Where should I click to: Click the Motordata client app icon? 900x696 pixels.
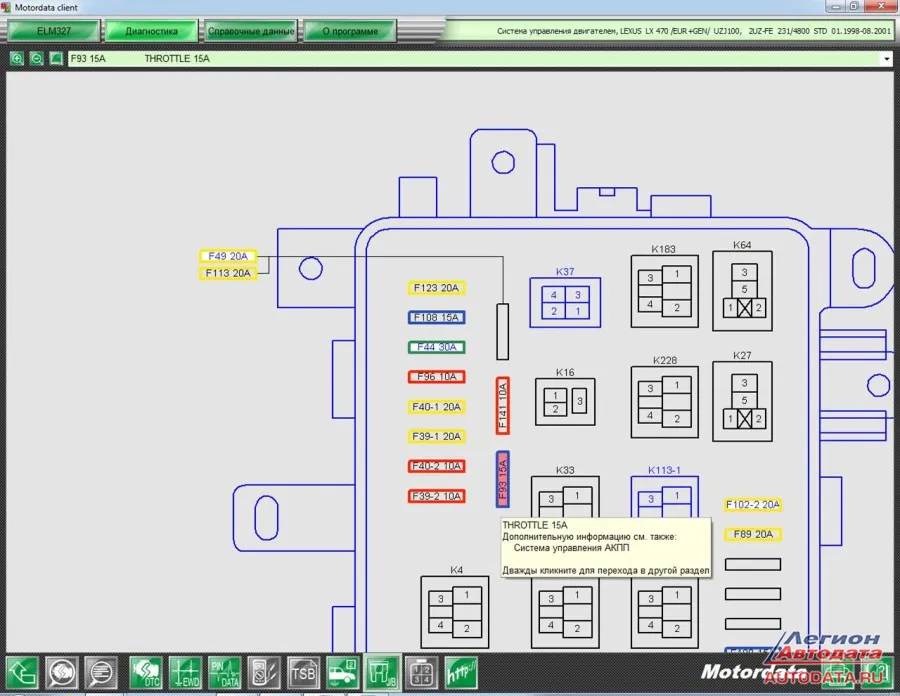(6, 7)
